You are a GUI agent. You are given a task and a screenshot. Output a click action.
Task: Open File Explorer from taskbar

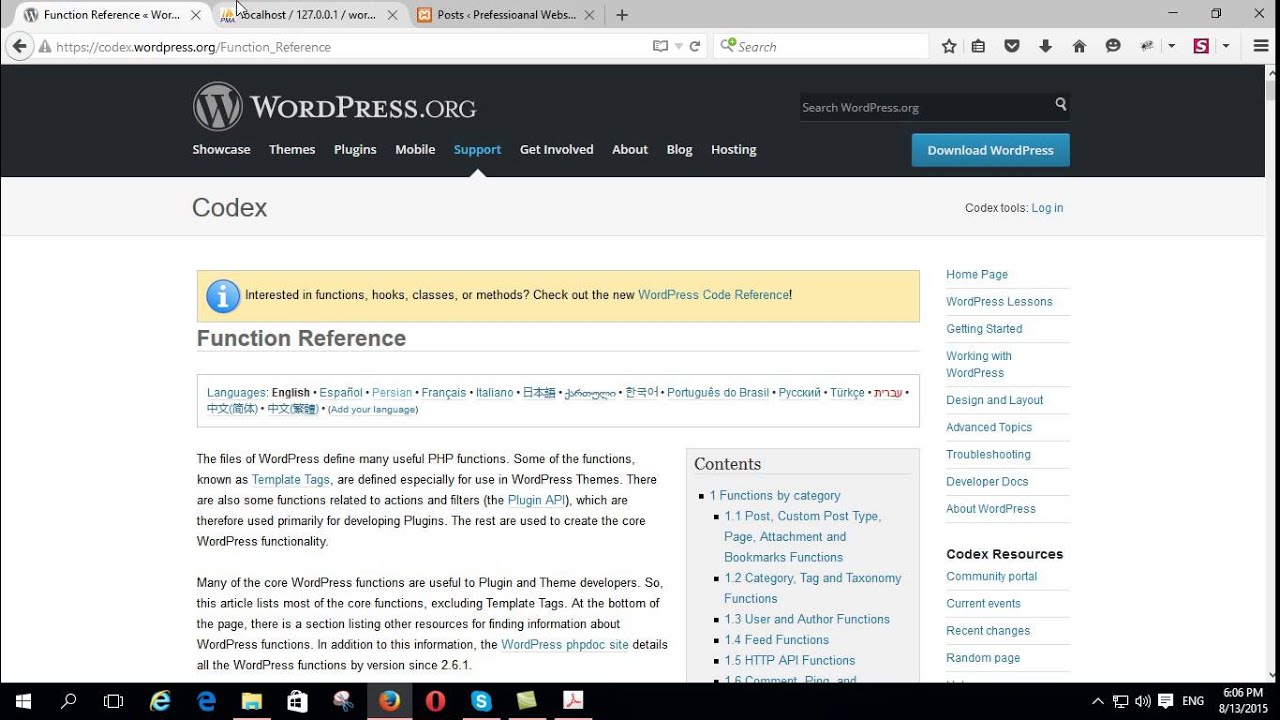pyautogui.click(x=251, y=701)
